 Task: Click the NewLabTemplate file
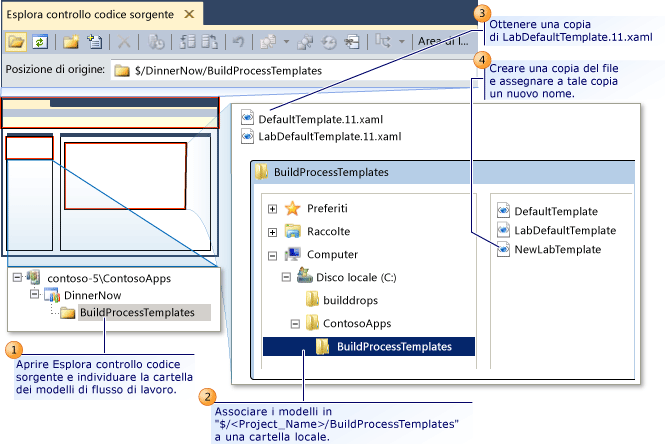tap(557, 249)
